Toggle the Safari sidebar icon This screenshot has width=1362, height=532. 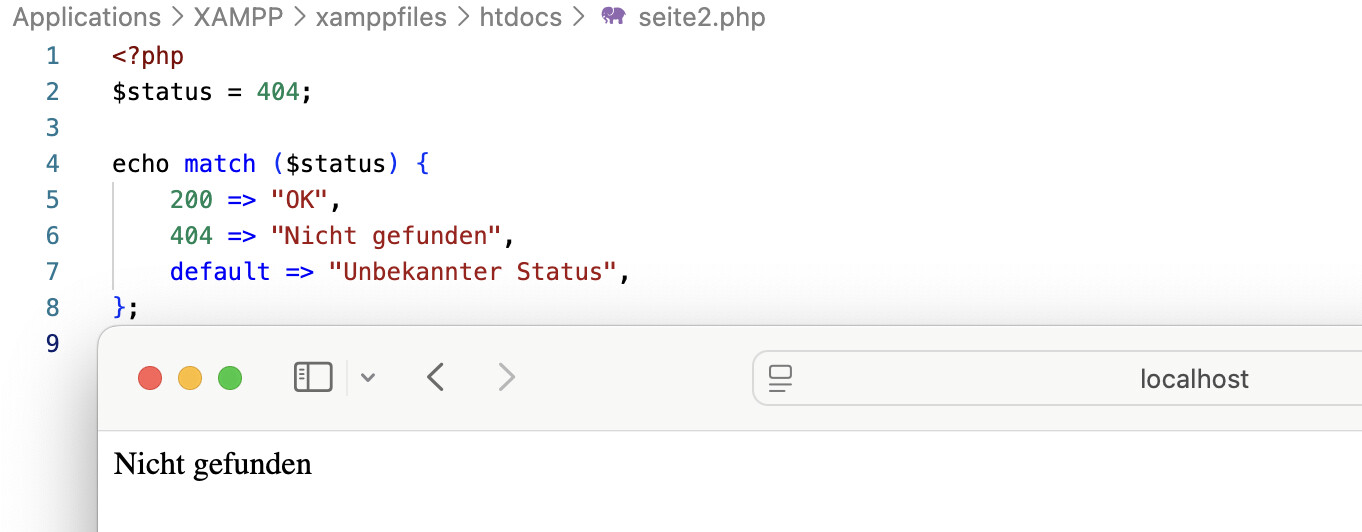313,377
